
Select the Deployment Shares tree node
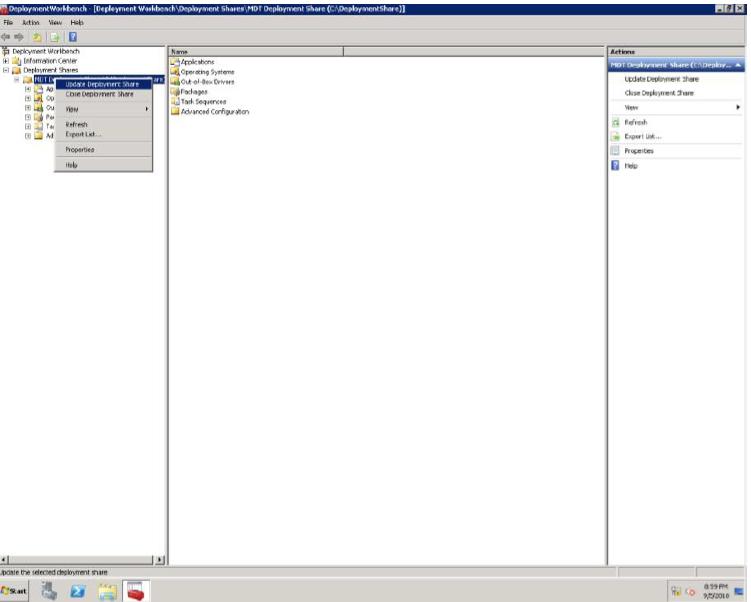[x=50, y=70]
